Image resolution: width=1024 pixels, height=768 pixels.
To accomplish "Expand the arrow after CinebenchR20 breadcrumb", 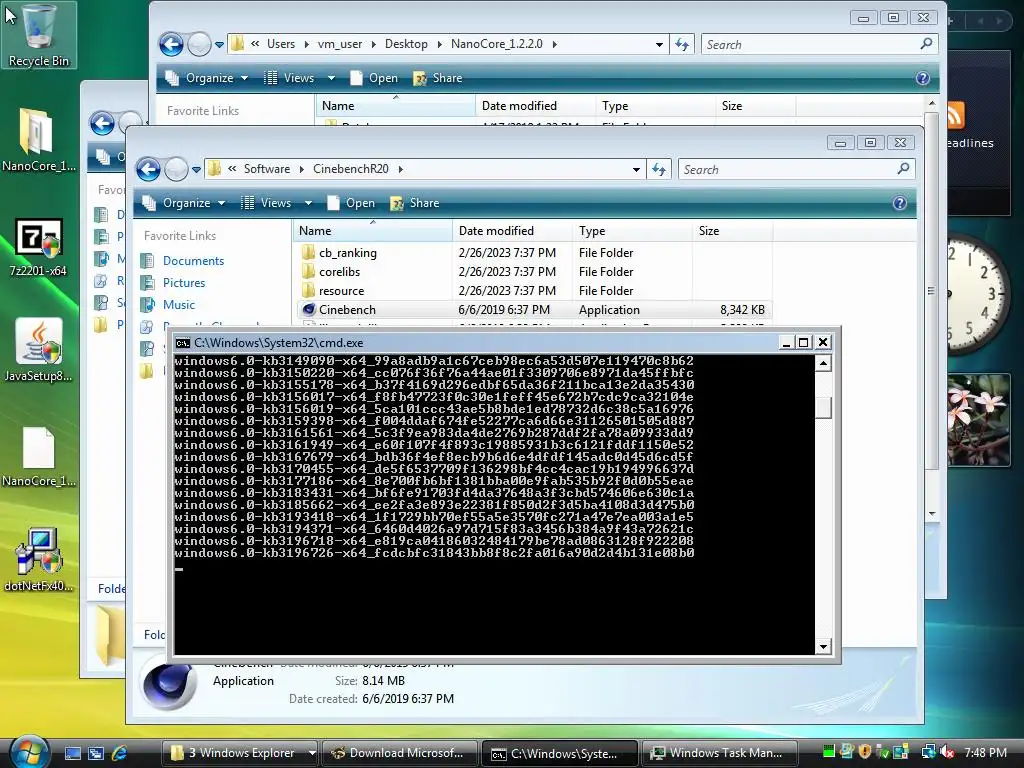I will pos(400,169).
